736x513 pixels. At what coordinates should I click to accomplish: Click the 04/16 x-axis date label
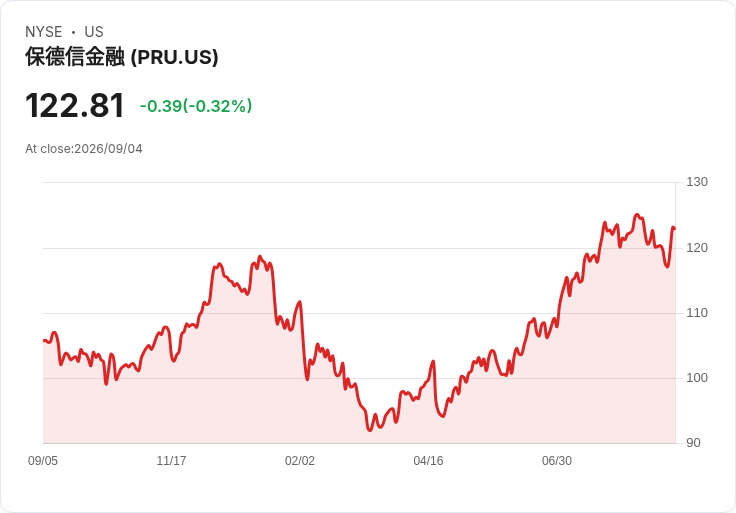428,461
